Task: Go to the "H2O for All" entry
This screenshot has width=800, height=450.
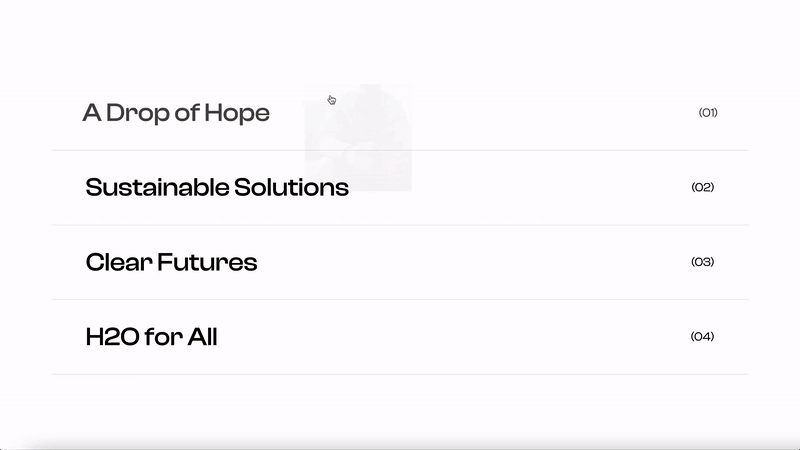Action: (152, 337)
